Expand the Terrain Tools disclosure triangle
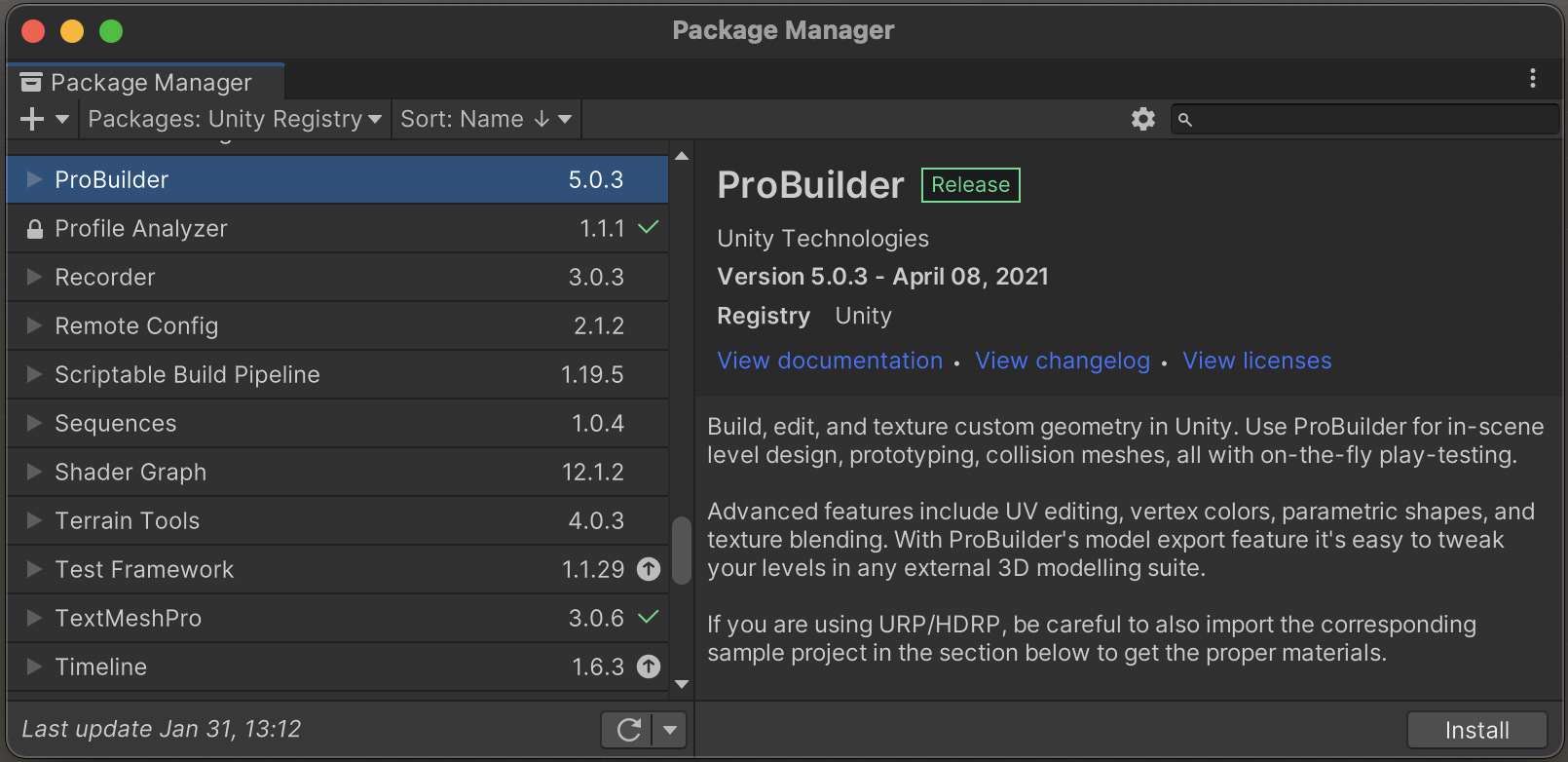This screenshot has height=762, width=1568. (x=34, y=520)
